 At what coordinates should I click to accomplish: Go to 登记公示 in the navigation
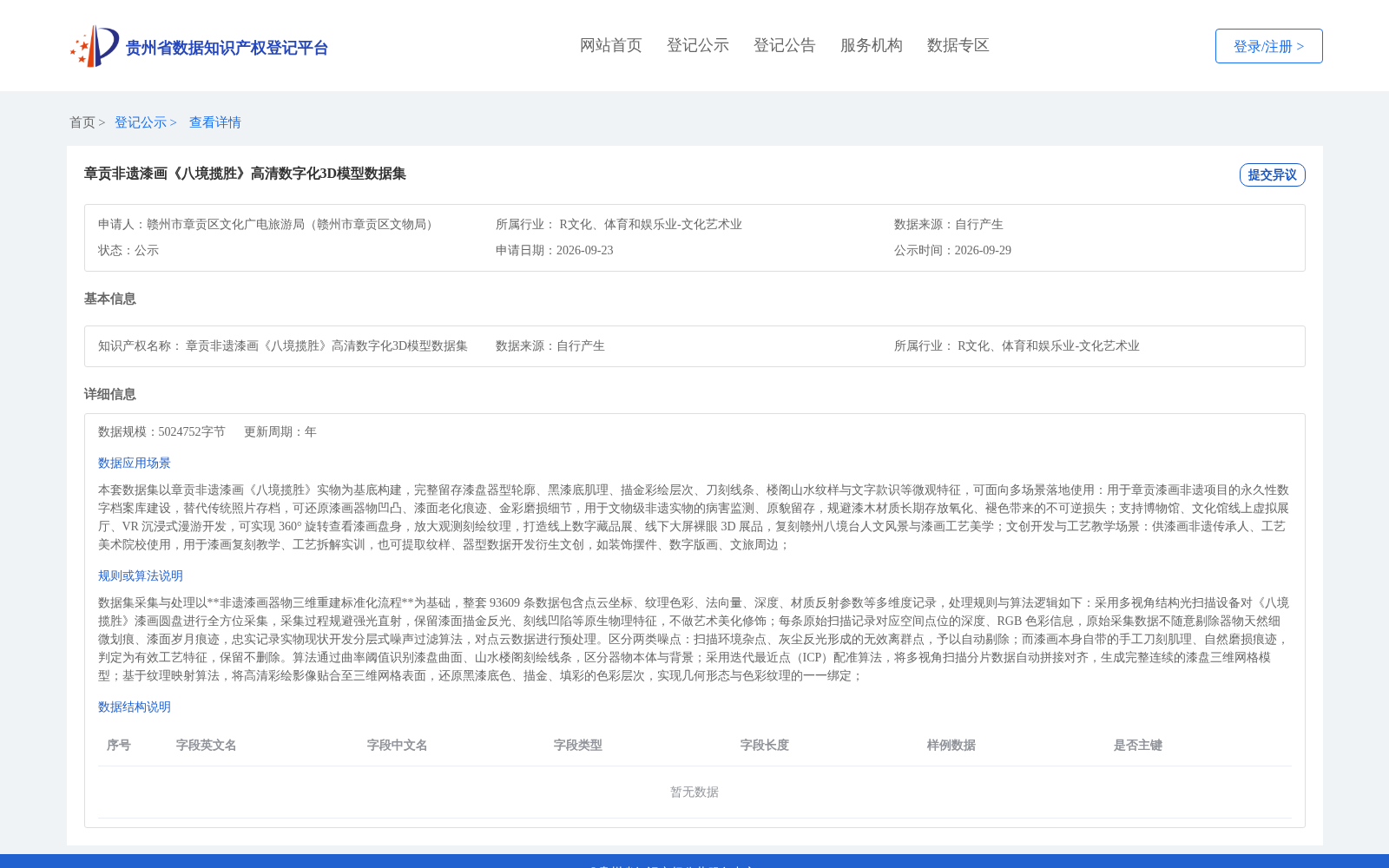(698, 45)
